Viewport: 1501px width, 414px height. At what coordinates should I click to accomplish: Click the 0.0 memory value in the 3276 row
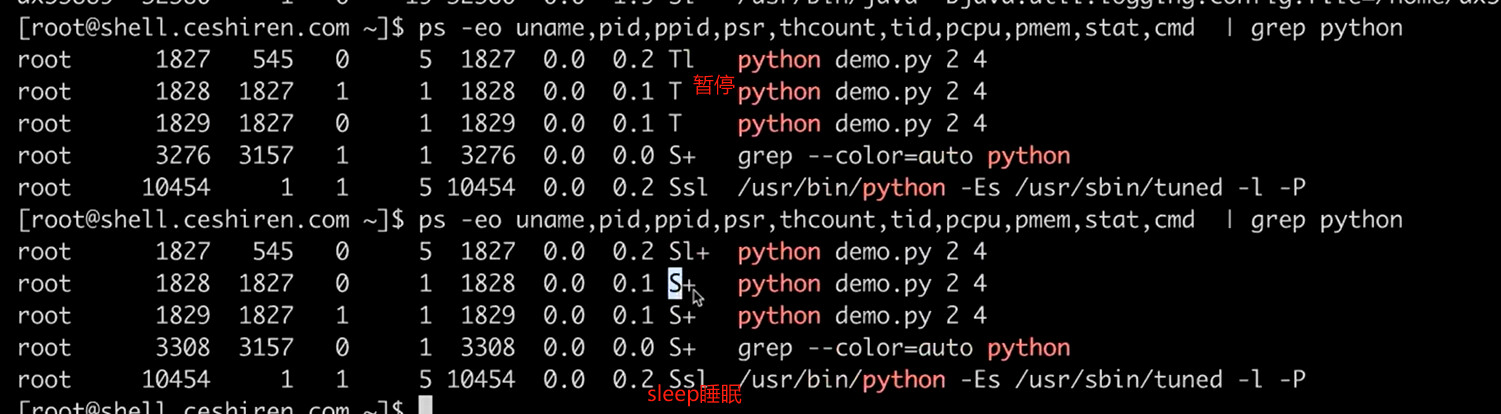click(633, 156)
